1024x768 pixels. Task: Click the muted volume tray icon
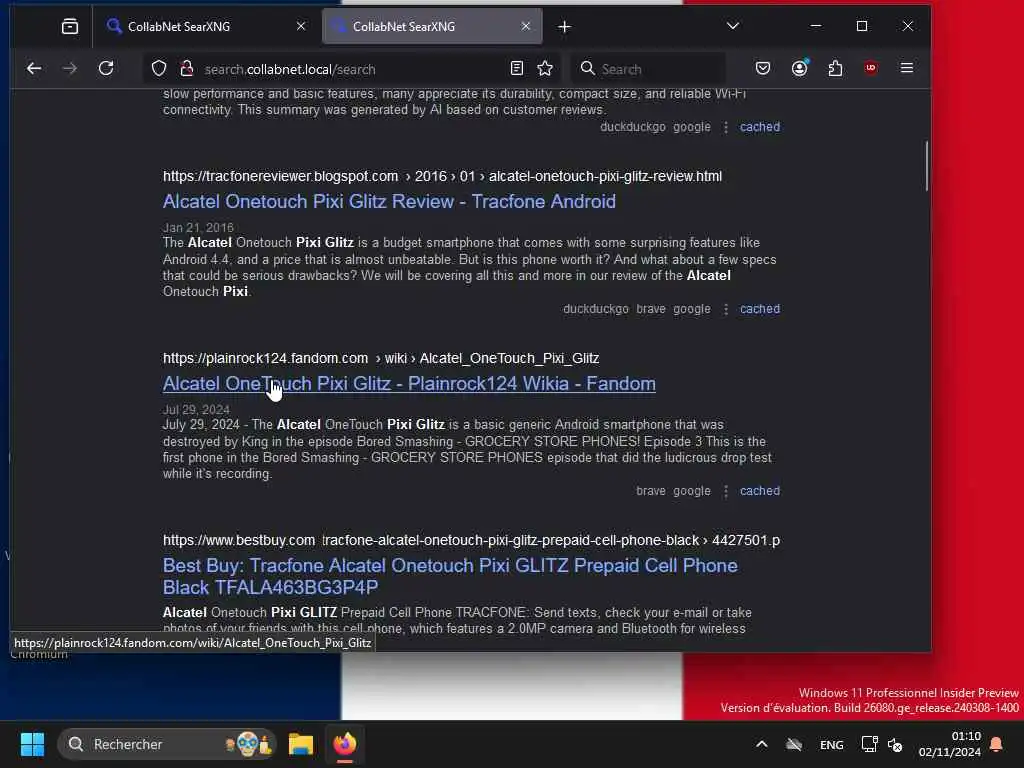point(895,744)
